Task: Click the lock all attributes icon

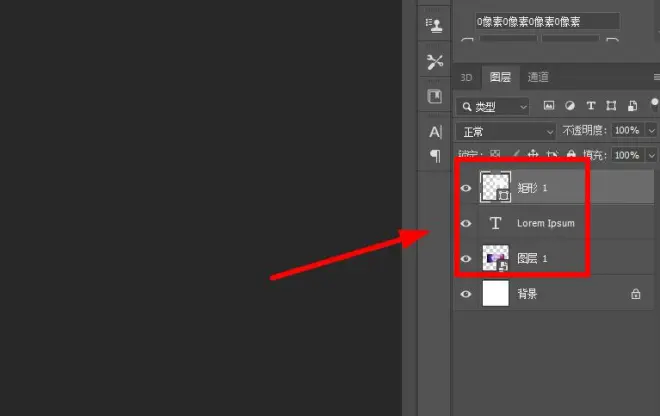Action: click(571, 155)
